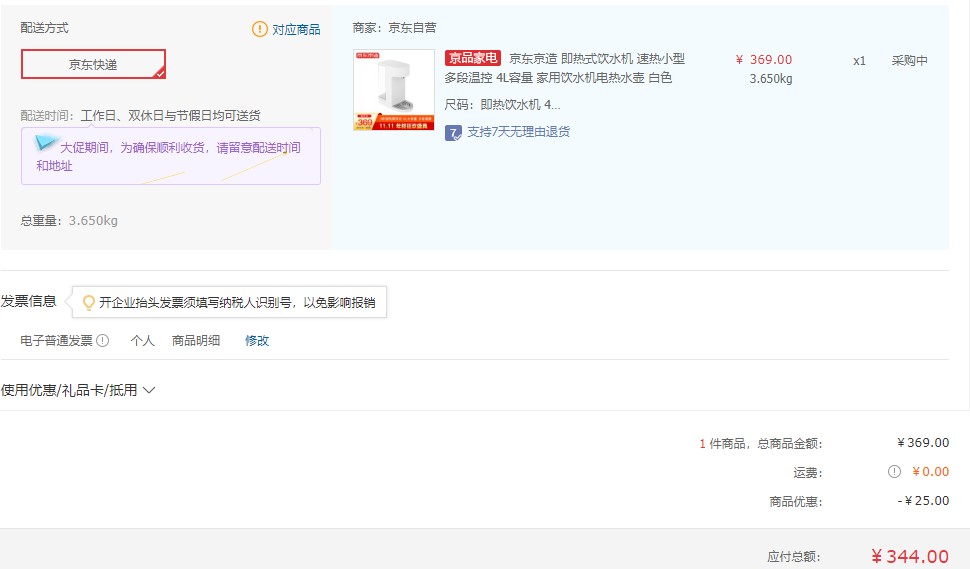Click the x1 quantity text
970x569 pixels.
tap(859, 61)
